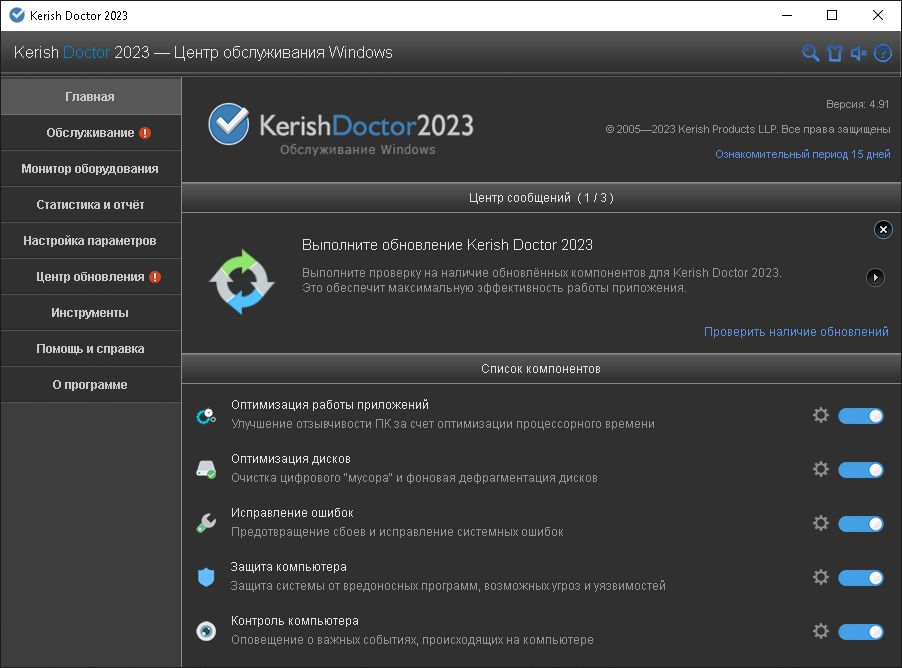
Task: Select the Исправление ошибок wrench icon
Action: 206,522
